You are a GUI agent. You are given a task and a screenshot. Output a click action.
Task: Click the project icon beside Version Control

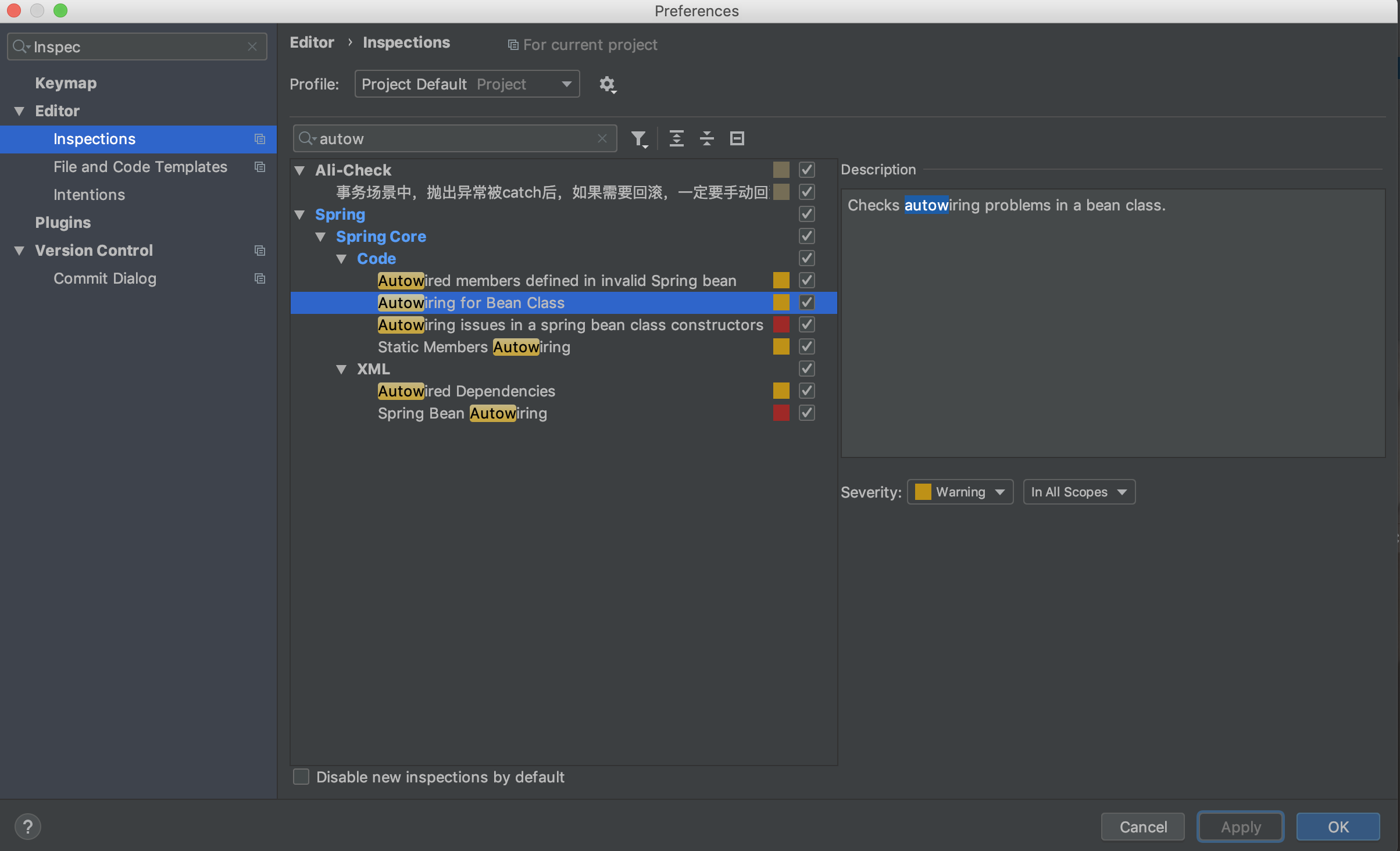coord(260,251)
